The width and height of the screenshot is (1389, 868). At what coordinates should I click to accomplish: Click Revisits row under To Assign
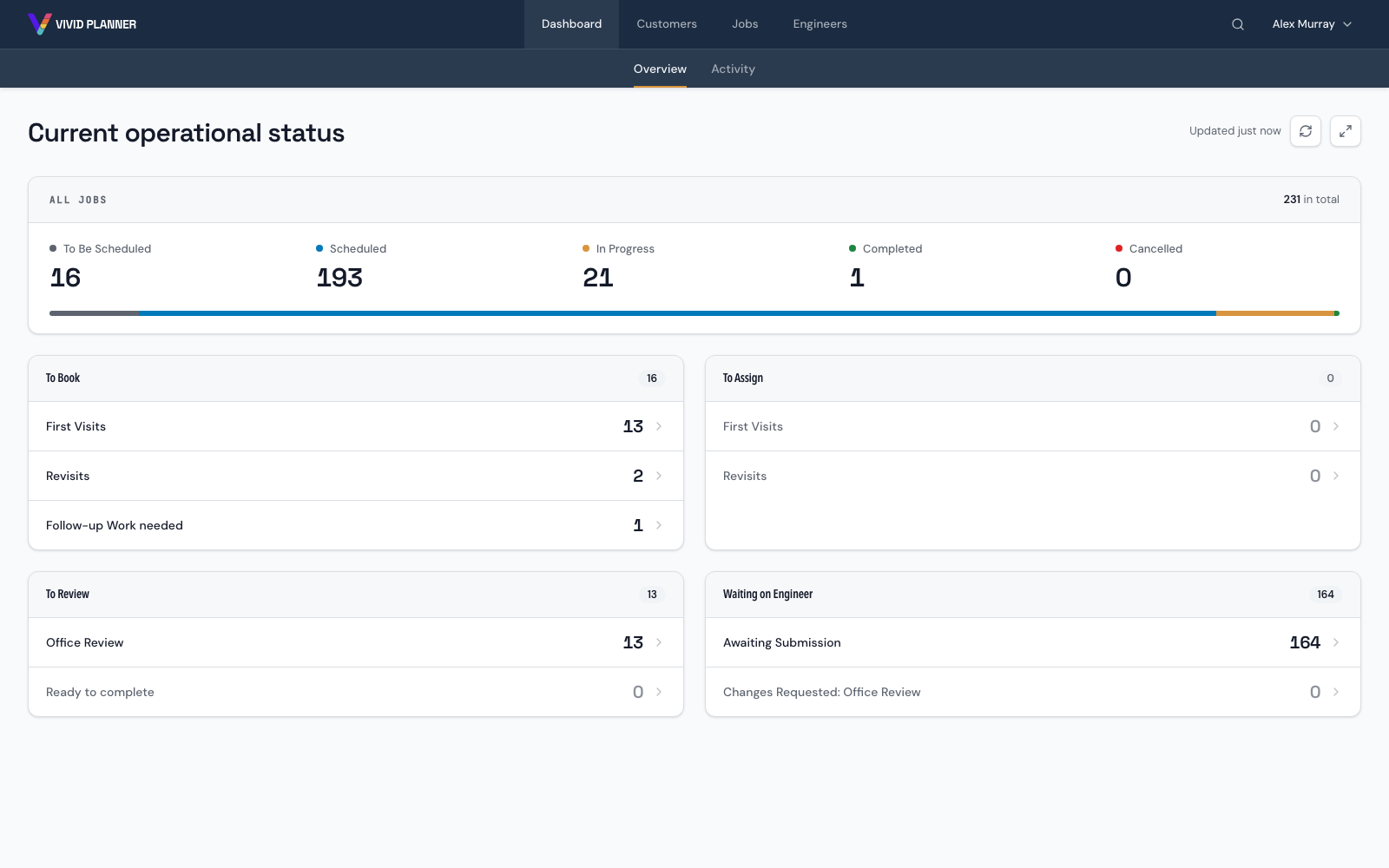point(1033,476)
